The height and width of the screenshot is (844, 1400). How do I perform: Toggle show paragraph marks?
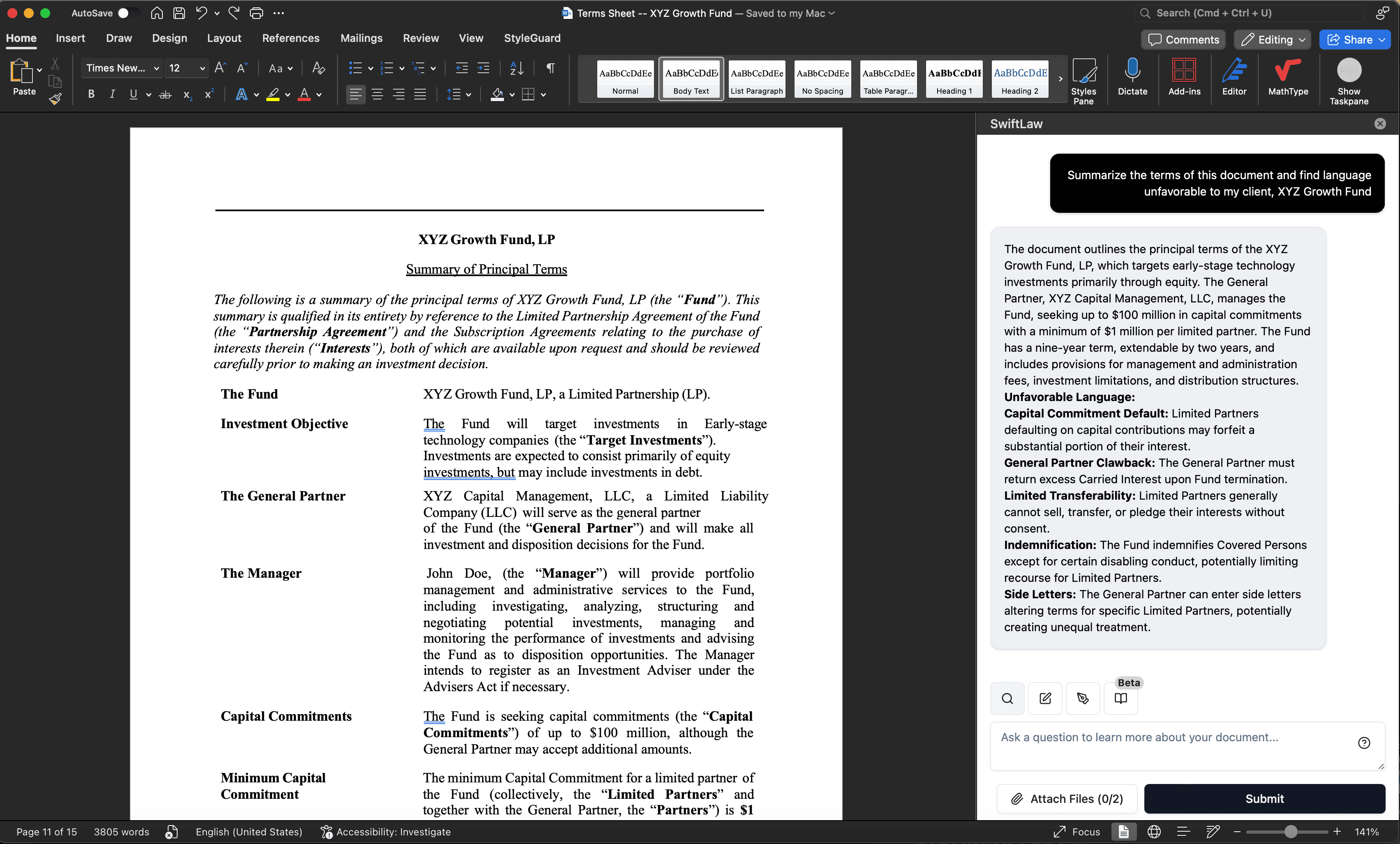coord(550,68)
